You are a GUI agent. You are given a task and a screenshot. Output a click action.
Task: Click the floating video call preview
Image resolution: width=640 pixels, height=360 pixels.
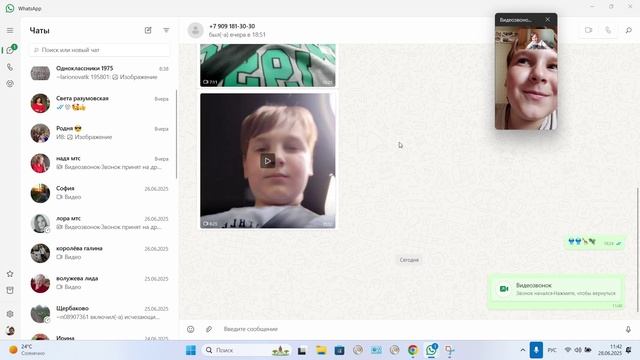click(526, 78)
